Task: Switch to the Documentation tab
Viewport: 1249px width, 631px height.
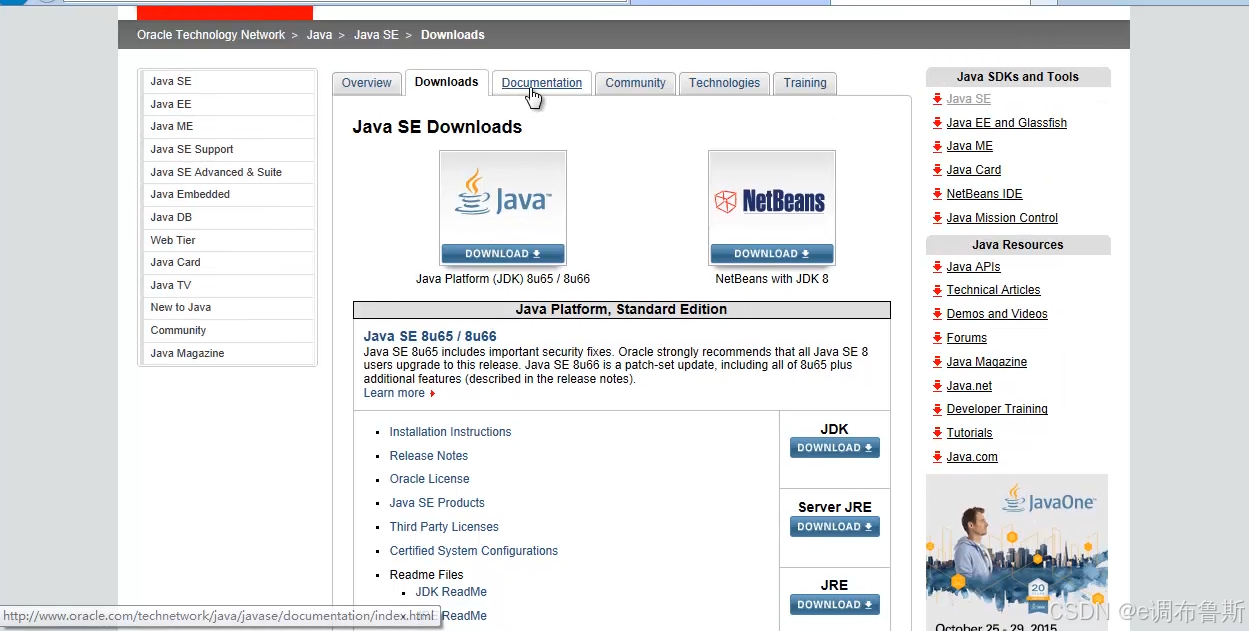Action: [x=542, y=83]
